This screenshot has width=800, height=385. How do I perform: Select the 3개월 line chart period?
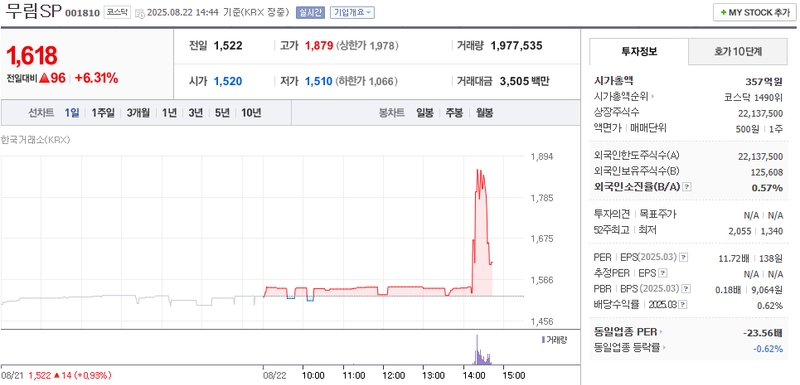138,113
